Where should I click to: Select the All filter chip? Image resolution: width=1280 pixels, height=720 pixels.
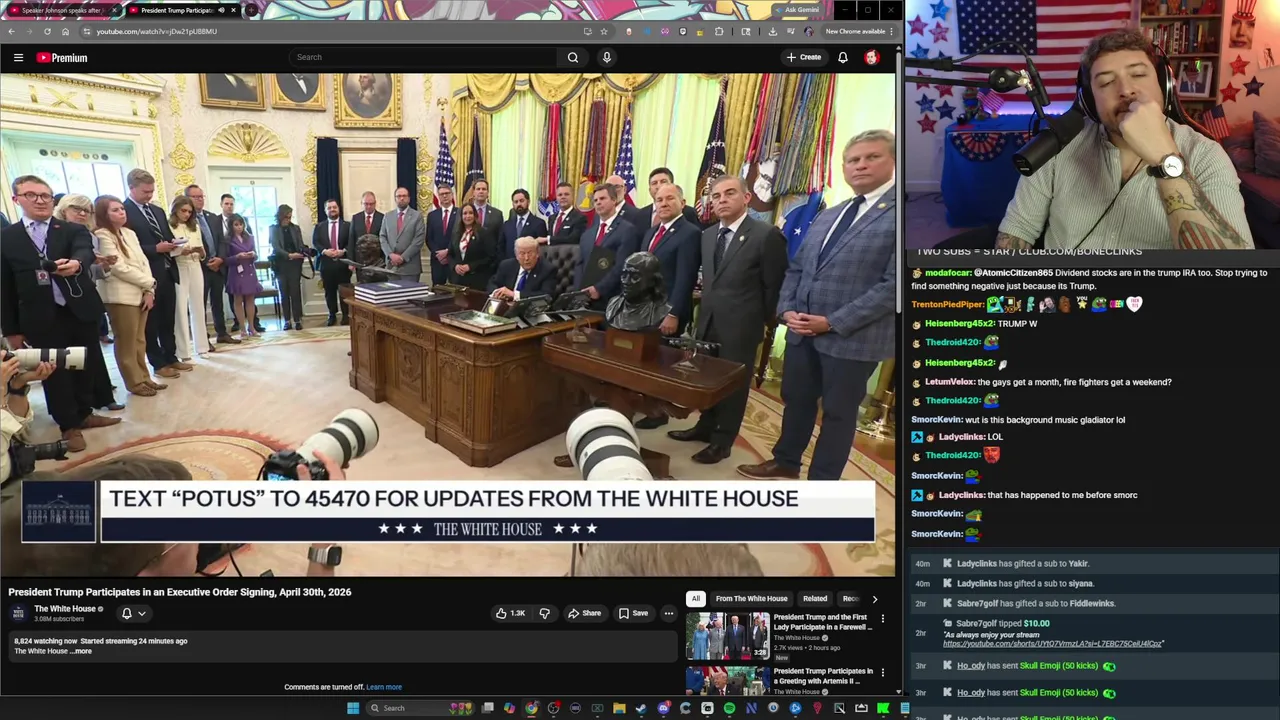(x=695, y=598)
